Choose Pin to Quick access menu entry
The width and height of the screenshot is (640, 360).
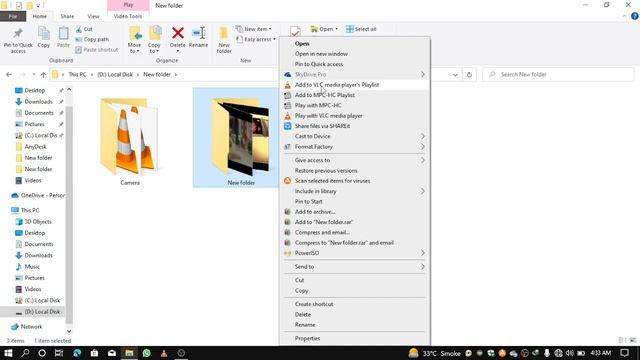[355, 64]
